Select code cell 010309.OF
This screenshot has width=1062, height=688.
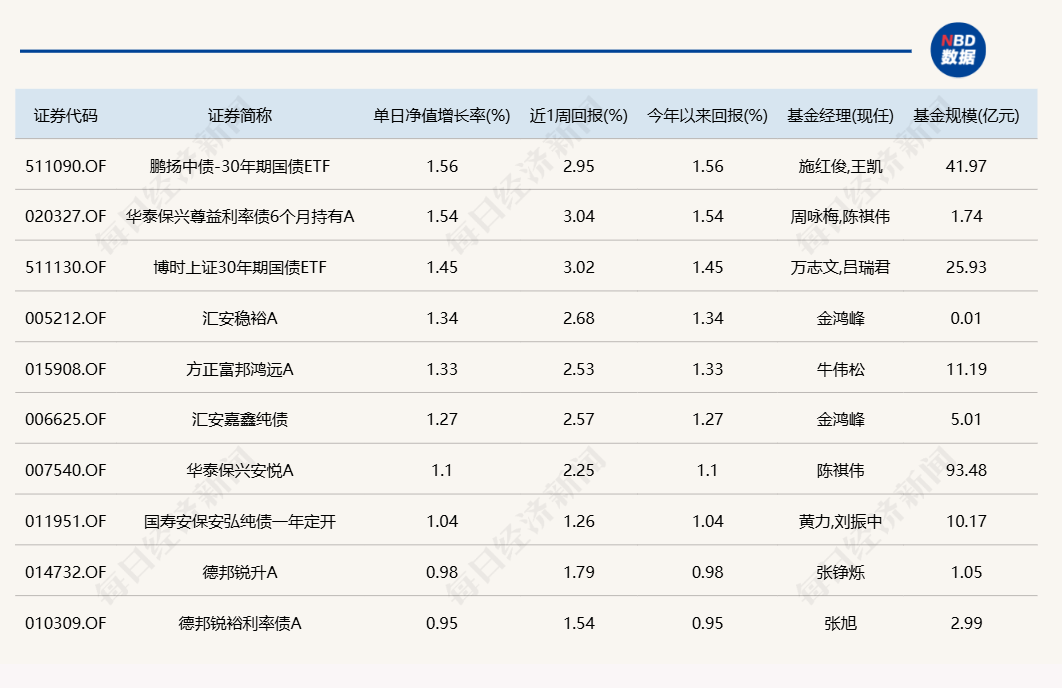pos(66,623)
